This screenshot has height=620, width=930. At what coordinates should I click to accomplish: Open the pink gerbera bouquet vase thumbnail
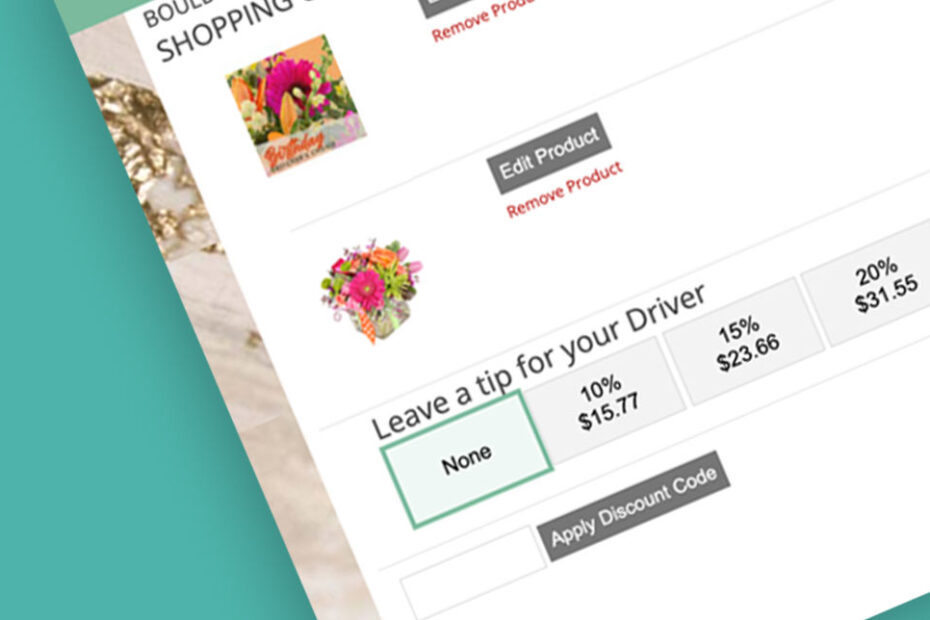click(x=372, y=290)
